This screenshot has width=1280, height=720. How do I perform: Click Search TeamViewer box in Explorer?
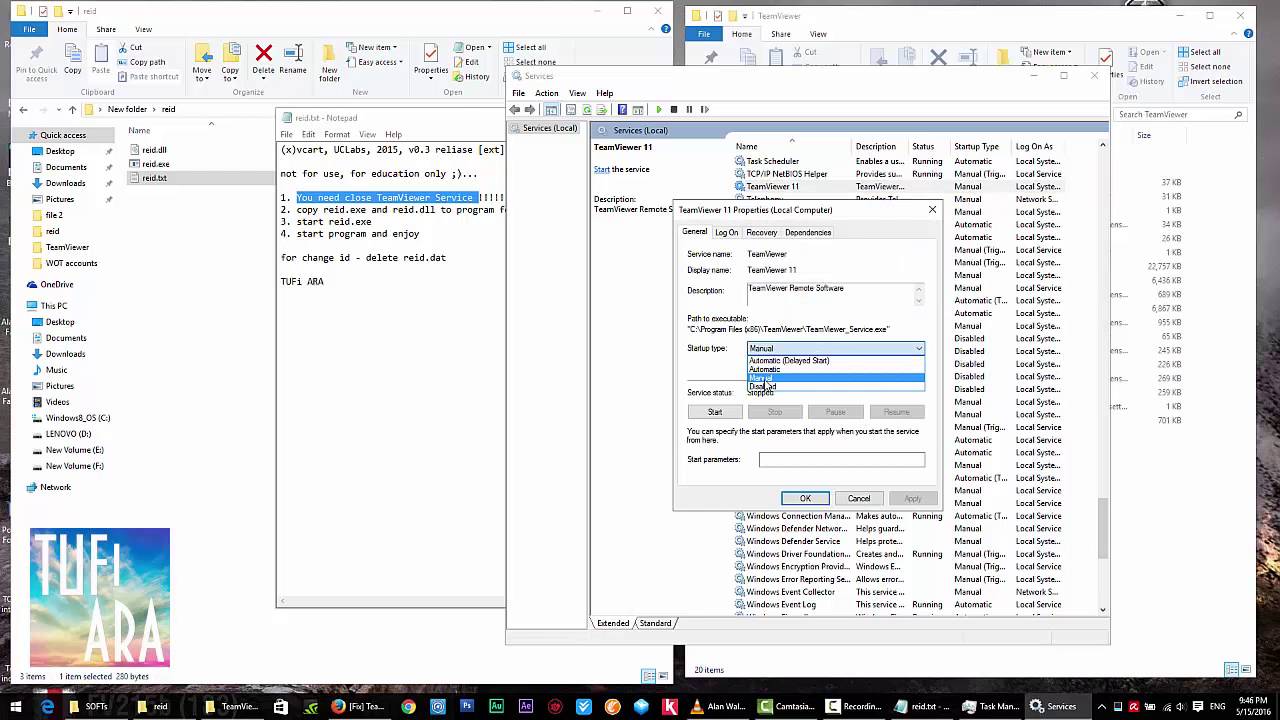pyautogui.click(x=1180, y=114)
